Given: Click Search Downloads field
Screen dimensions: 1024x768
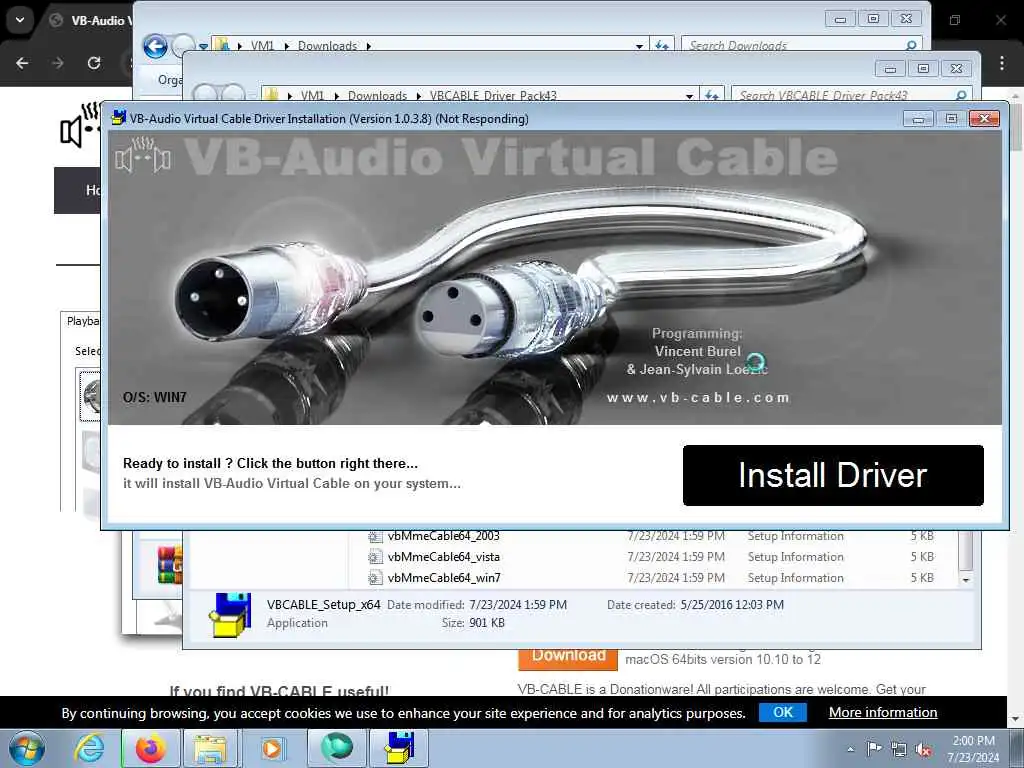Looking at the screenshot, I should tap(802, 45).
